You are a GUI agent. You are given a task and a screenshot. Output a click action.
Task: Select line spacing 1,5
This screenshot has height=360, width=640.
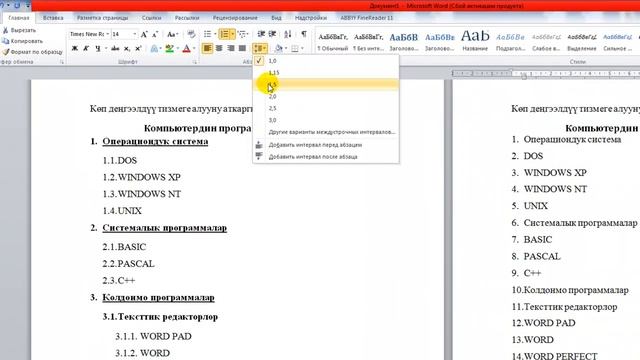[326, 84]
